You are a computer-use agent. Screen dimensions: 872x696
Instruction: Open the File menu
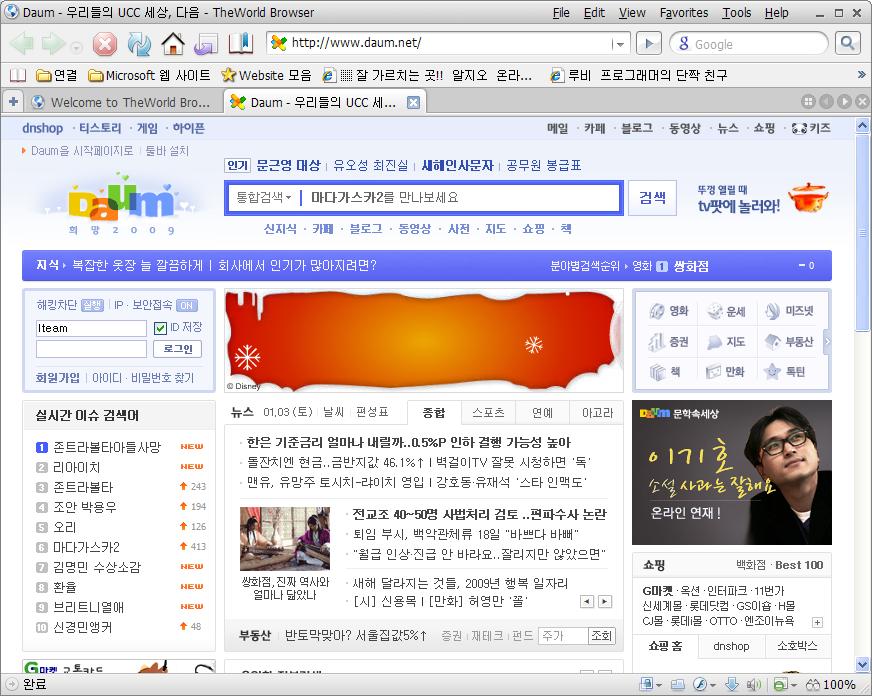tap(561, 12)
